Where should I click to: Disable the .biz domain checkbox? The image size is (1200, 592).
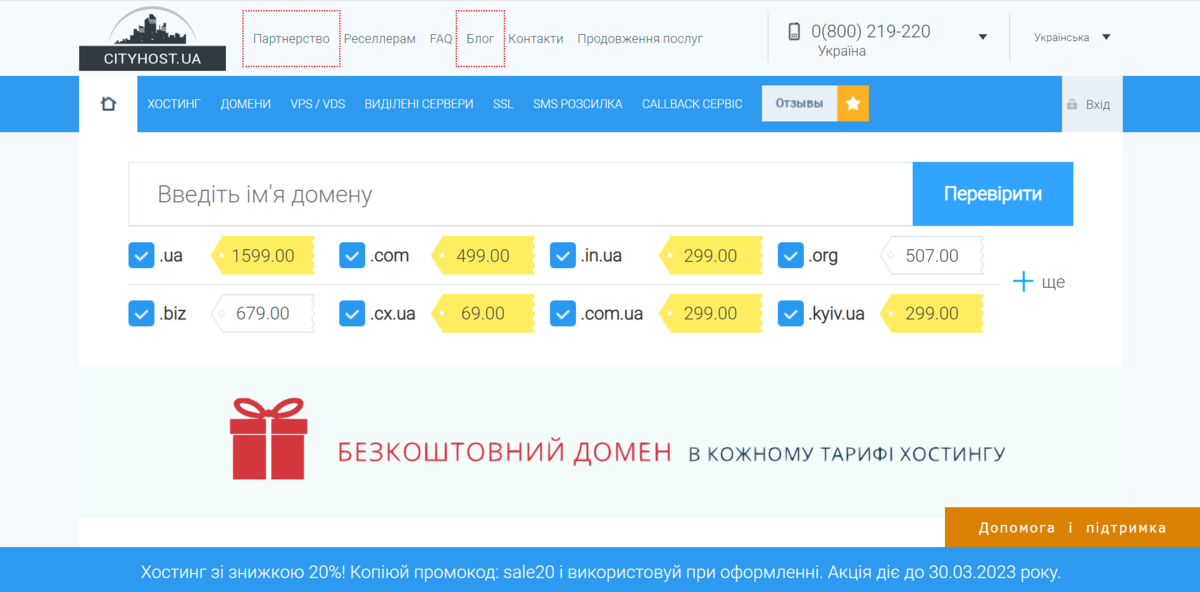[141, 314]
